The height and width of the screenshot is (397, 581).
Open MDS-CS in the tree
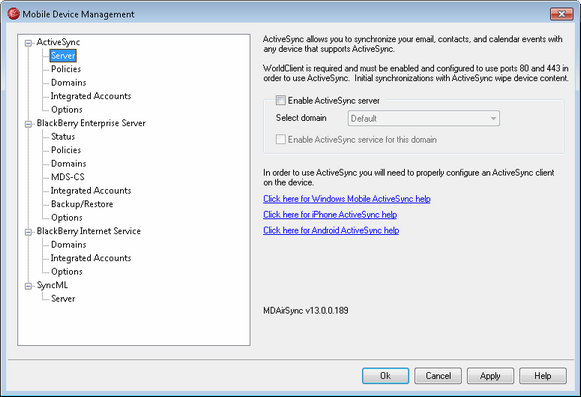[67, 177]
